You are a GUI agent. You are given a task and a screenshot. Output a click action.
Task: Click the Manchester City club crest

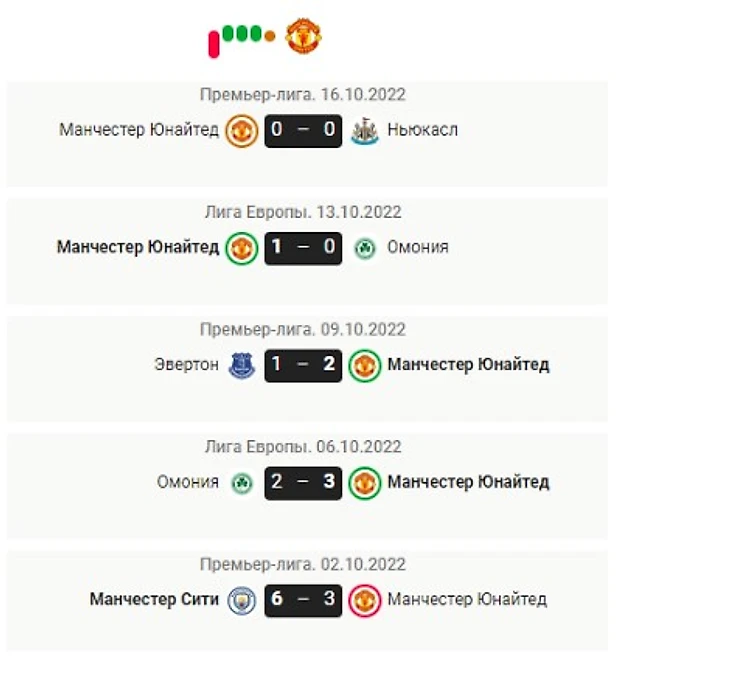pyautogui.click(x=242, y=600)
